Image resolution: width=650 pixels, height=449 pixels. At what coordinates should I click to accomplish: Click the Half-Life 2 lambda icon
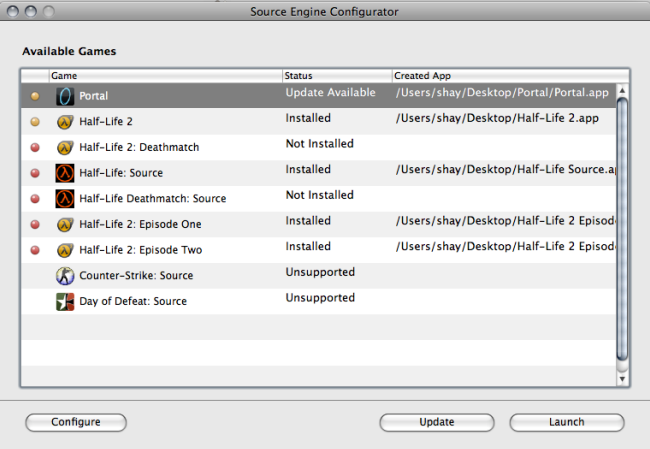pyautogui.click(x=65, y=122)
